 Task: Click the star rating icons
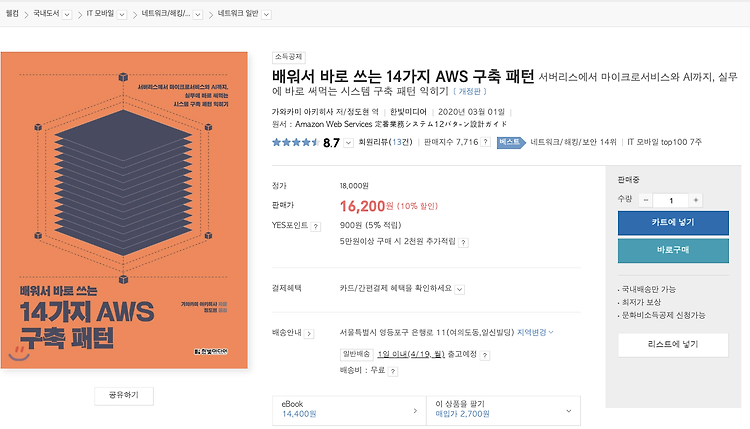(x=296, y=143)
